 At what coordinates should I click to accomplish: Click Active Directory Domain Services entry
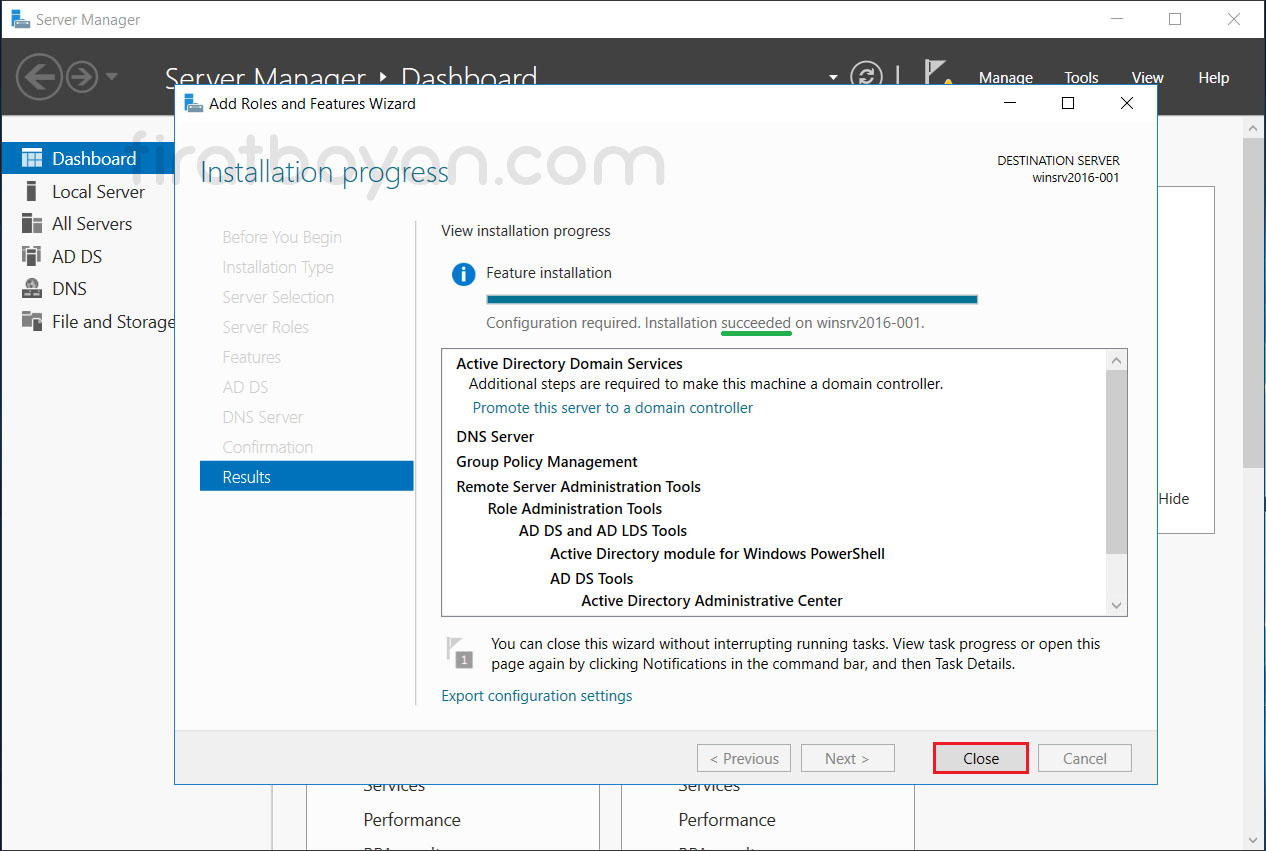coord(569,364)
